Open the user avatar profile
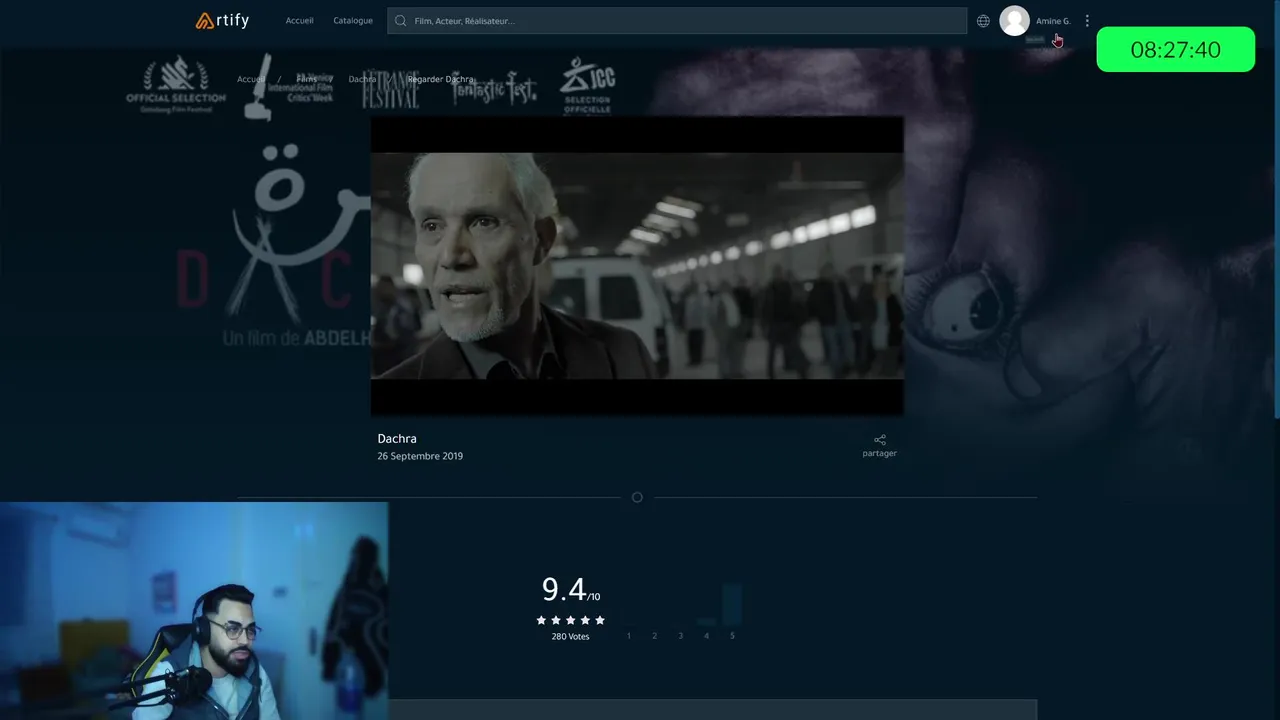Screen dimensions: 1280x720 (x=1014, y=21)
